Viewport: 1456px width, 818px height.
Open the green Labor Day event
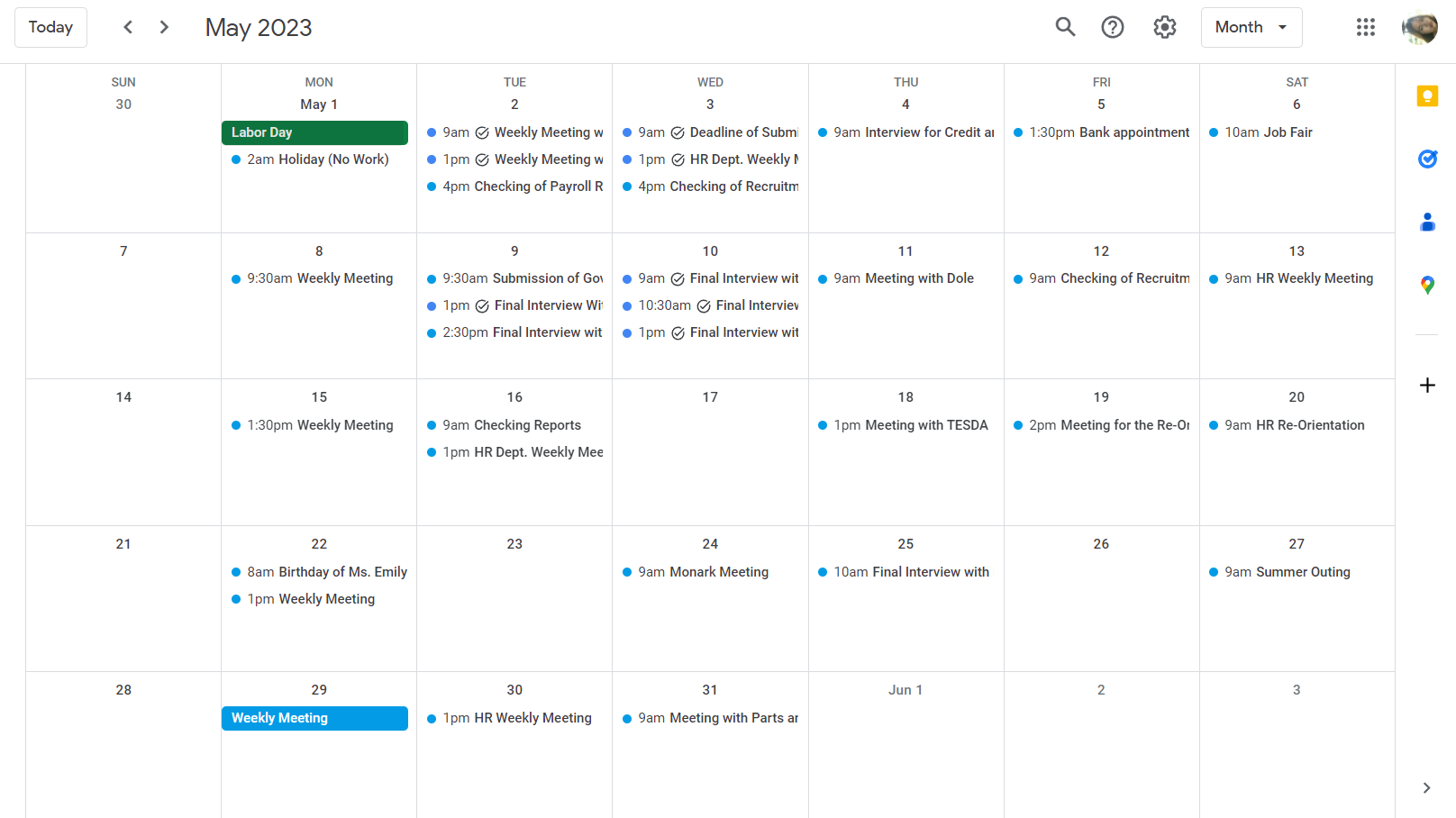[314, 132]
